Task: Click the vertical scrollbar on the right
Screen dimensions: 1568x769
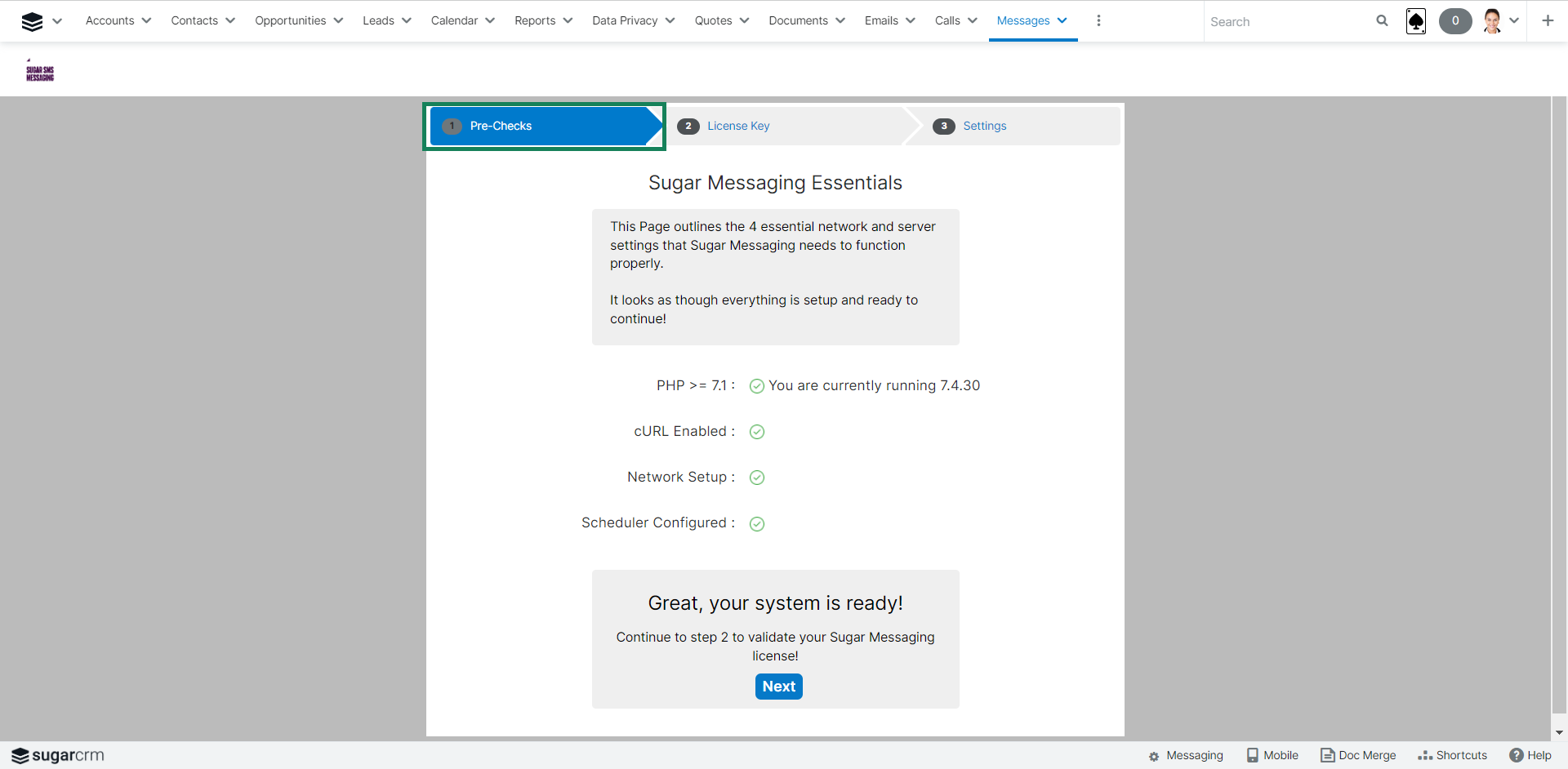Action: (x=1559, y=408)
